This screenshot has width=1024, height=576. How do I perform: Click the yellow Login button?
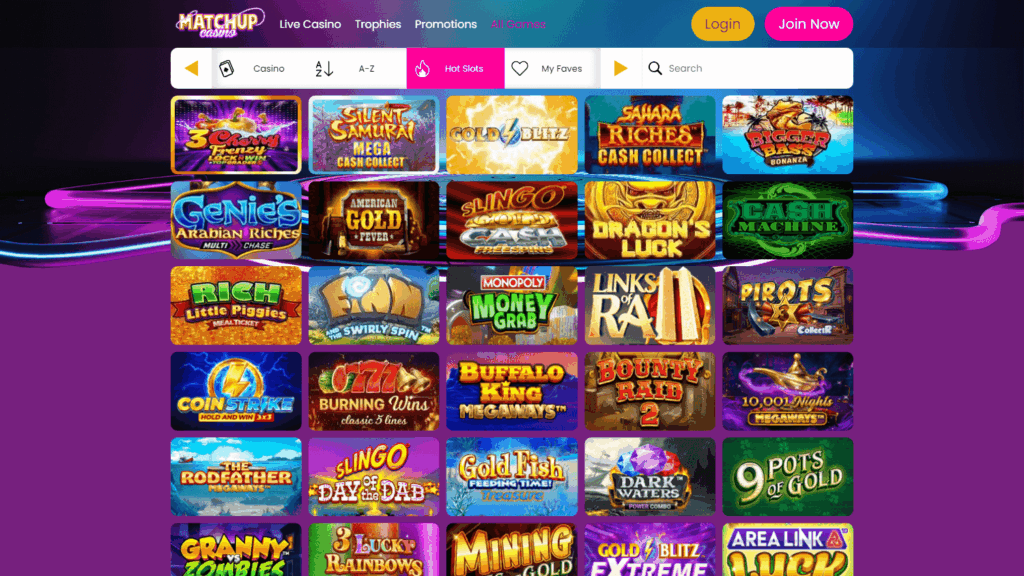(722, 24)
